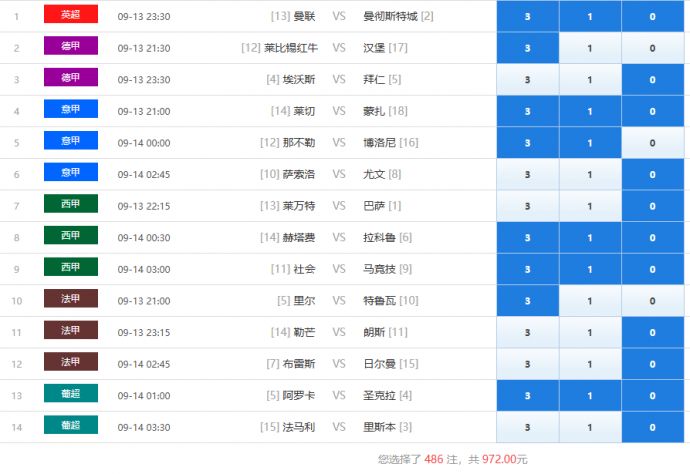Viewport: 690px width, 474px height.
Task: Select the 0 option for 莱比锡红牛 vs 汉堡
Action: (653, 48)
